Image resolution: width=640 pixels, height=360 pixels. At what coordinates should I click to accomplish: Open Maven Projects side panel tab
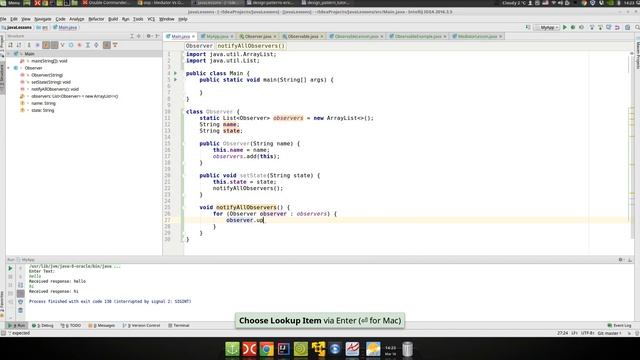click(x=637, y=55)
